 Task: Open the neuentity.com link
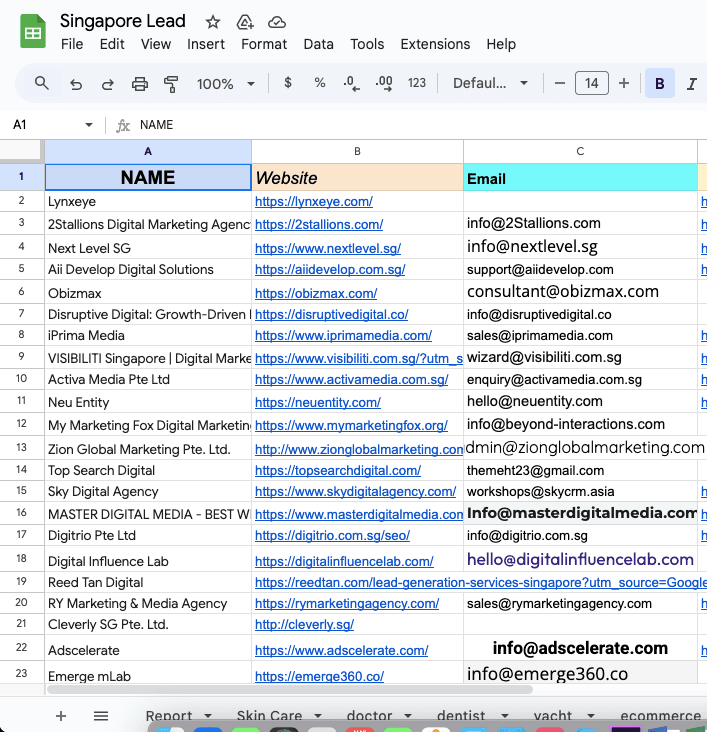tap(318, 402)
